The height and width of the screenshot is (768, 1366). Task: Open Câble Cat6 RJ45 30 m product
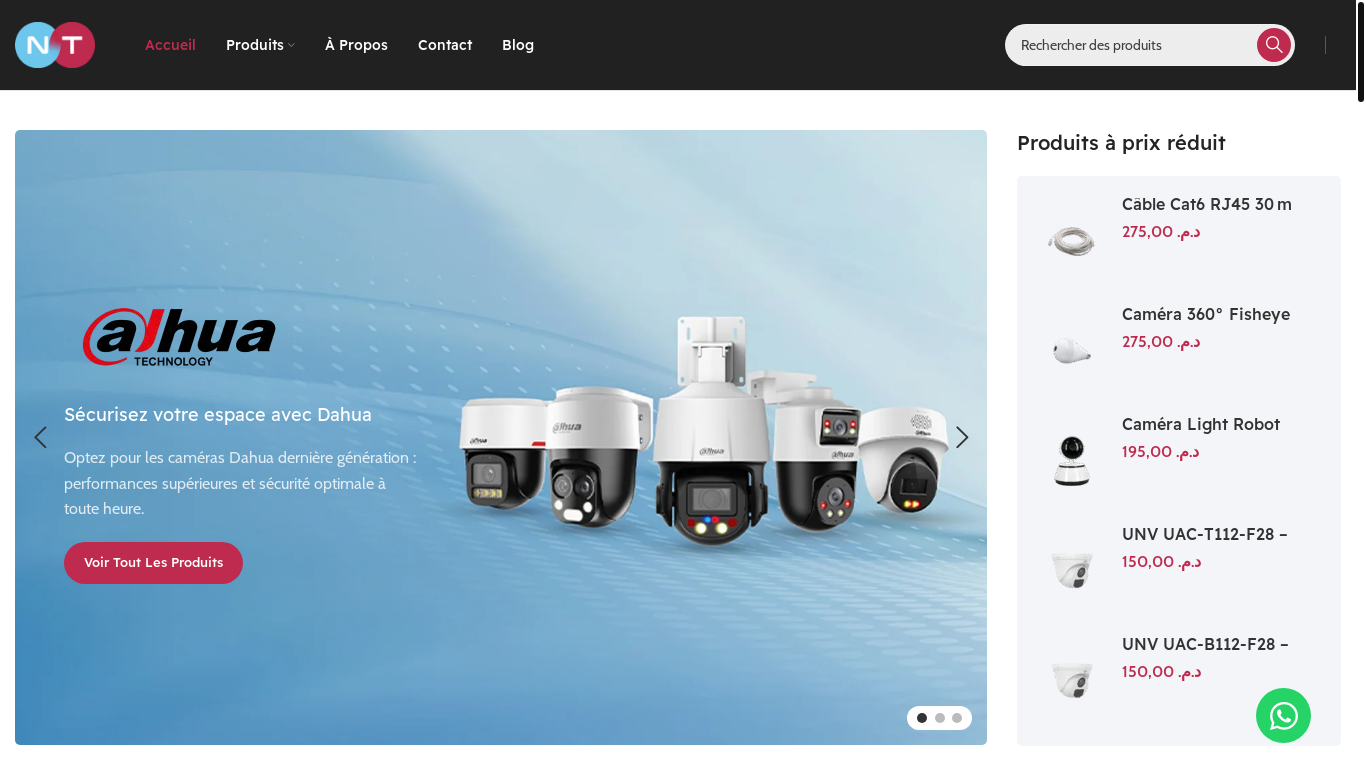pos(1207,204)
